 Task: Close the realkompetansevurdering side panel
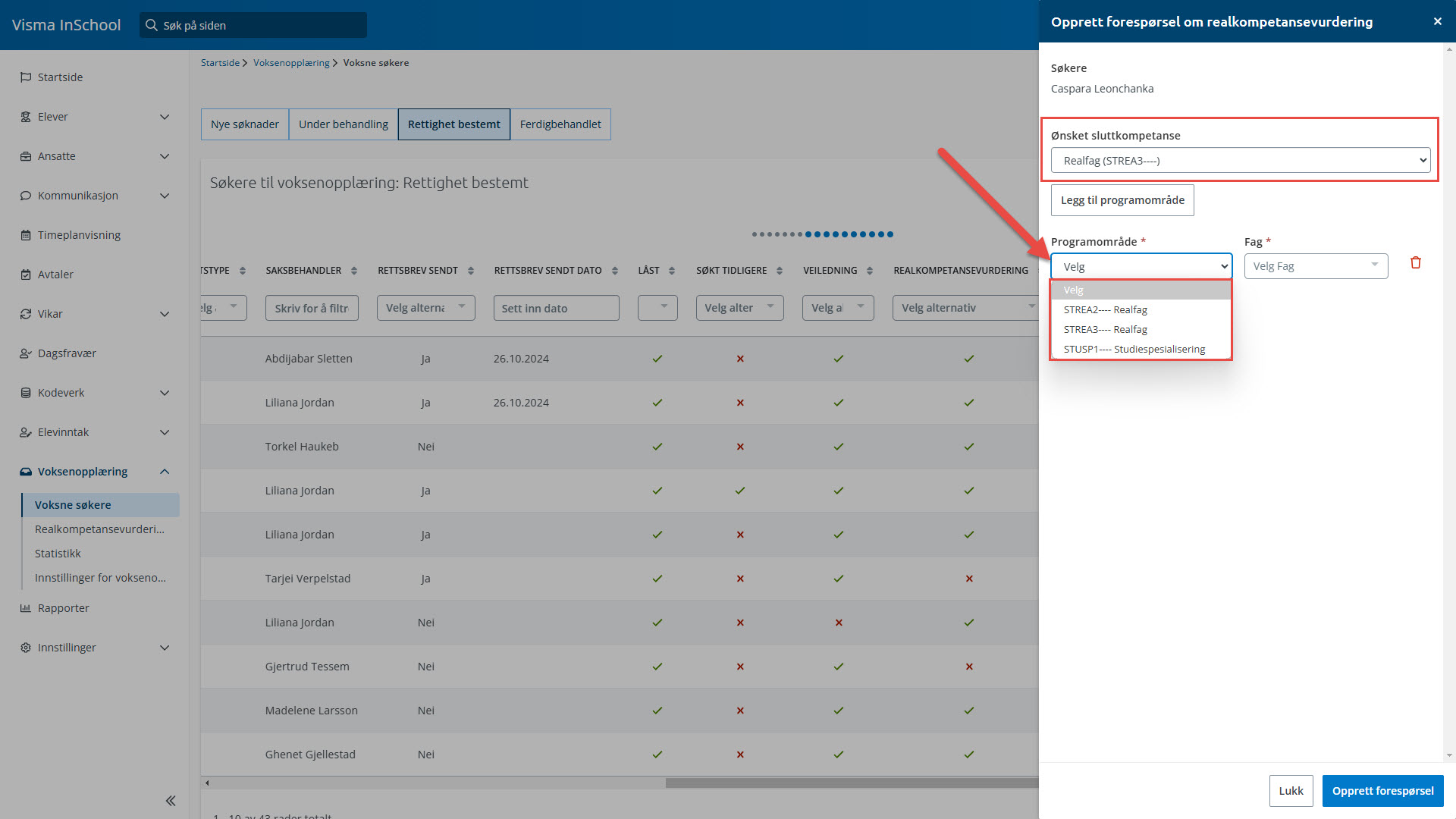click(1437, 21)
